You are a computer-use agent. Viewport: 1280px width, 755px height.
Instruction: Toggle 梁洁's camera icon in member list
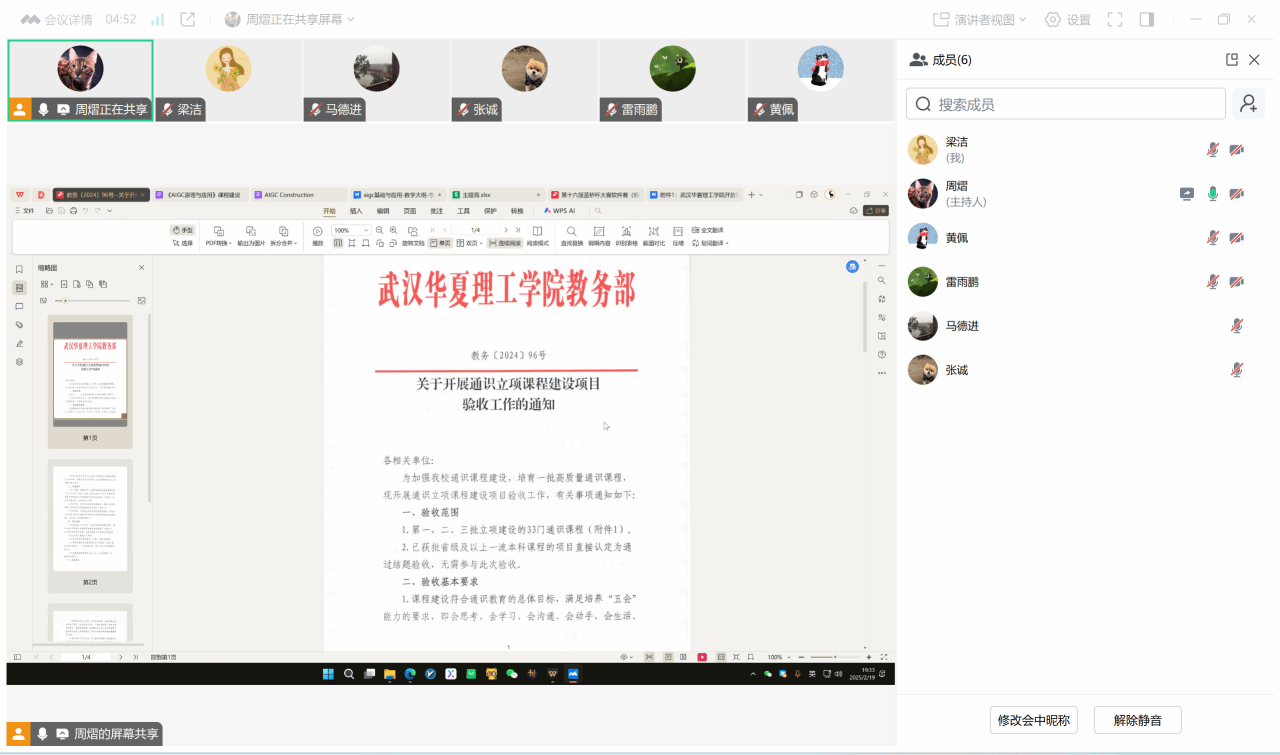(1237, 150)
